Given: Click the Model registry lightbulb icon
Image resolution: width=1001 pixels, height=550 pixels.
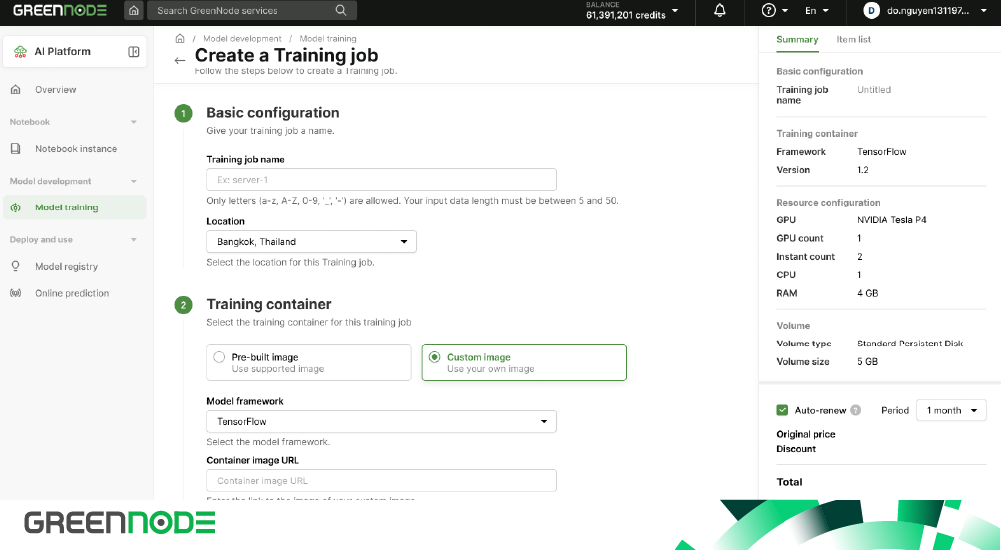Looking at the screenshot, I should [x=16, y=266].
